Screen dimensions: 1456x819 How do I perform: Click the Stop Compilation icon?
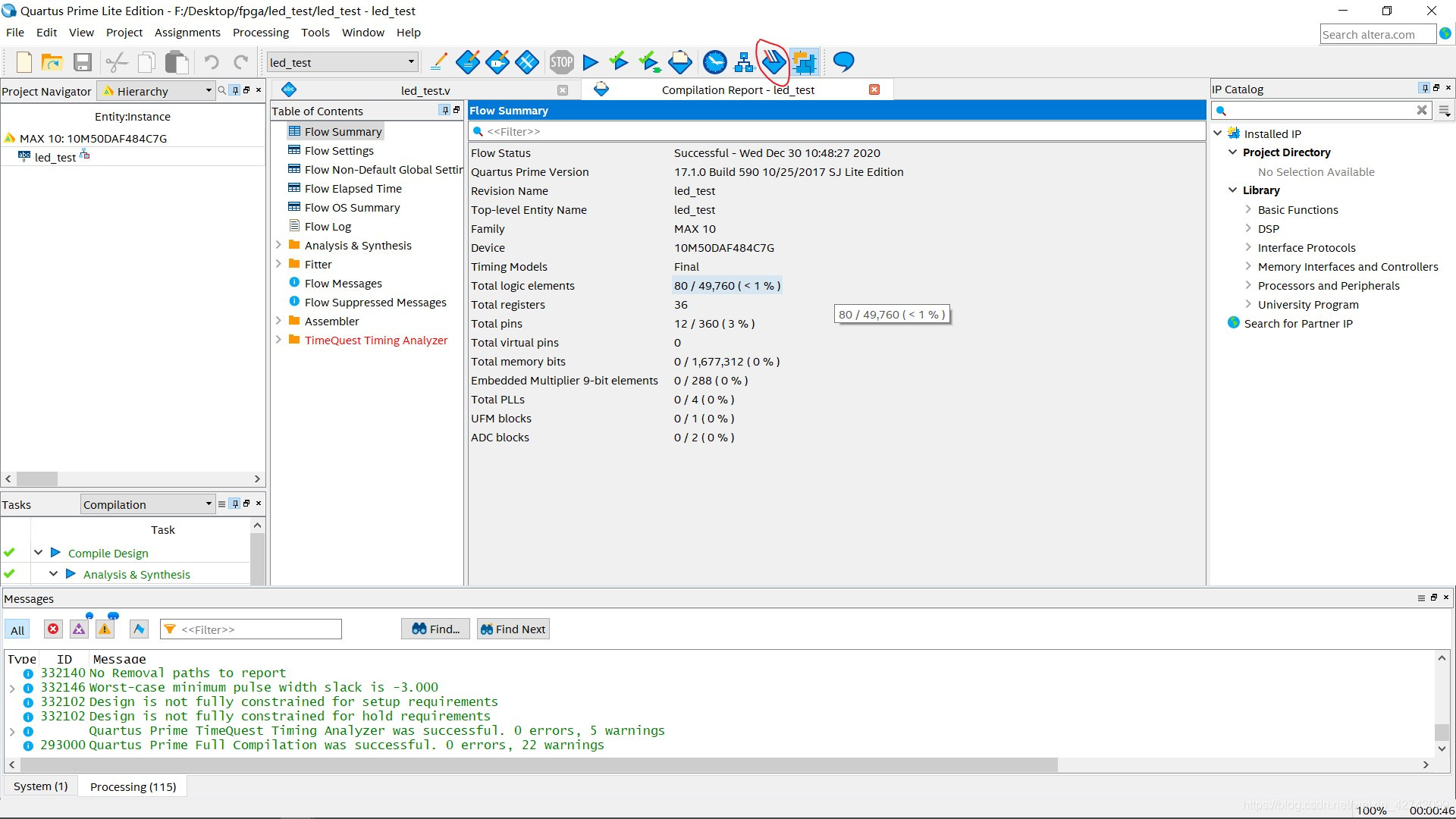click(561, 62)
